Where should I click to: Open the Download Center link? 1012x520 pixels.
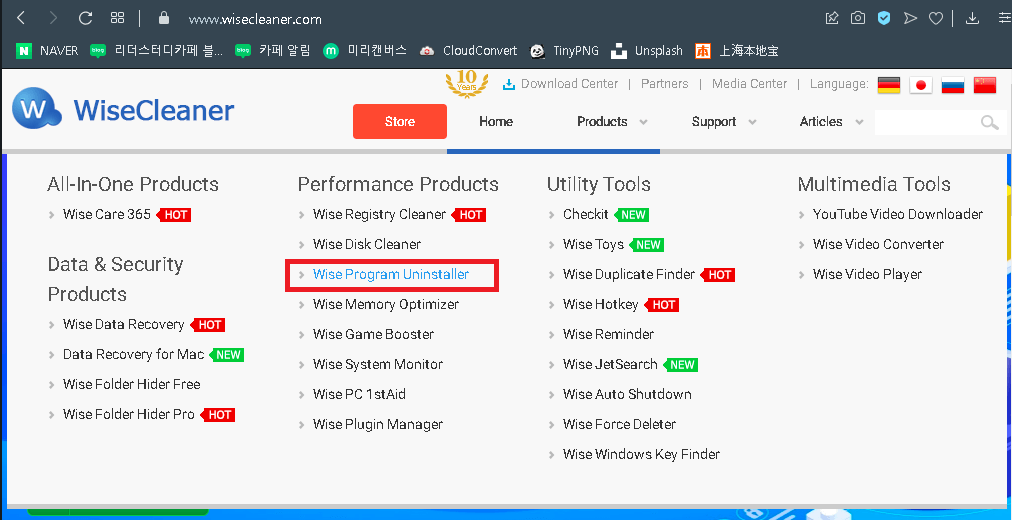[560, 84]
